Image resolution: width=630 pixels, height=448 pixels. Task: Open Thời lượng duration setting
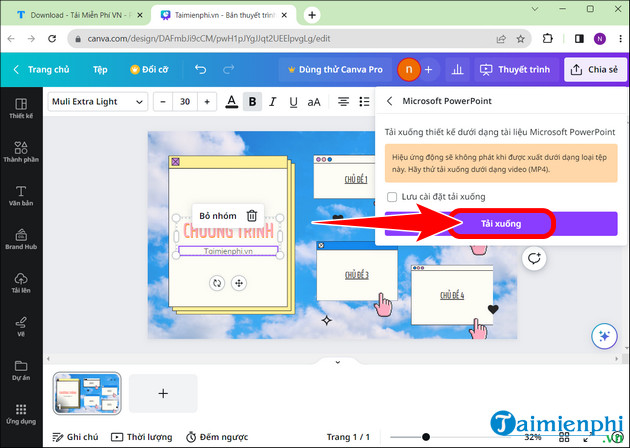[x=141, y=437]
